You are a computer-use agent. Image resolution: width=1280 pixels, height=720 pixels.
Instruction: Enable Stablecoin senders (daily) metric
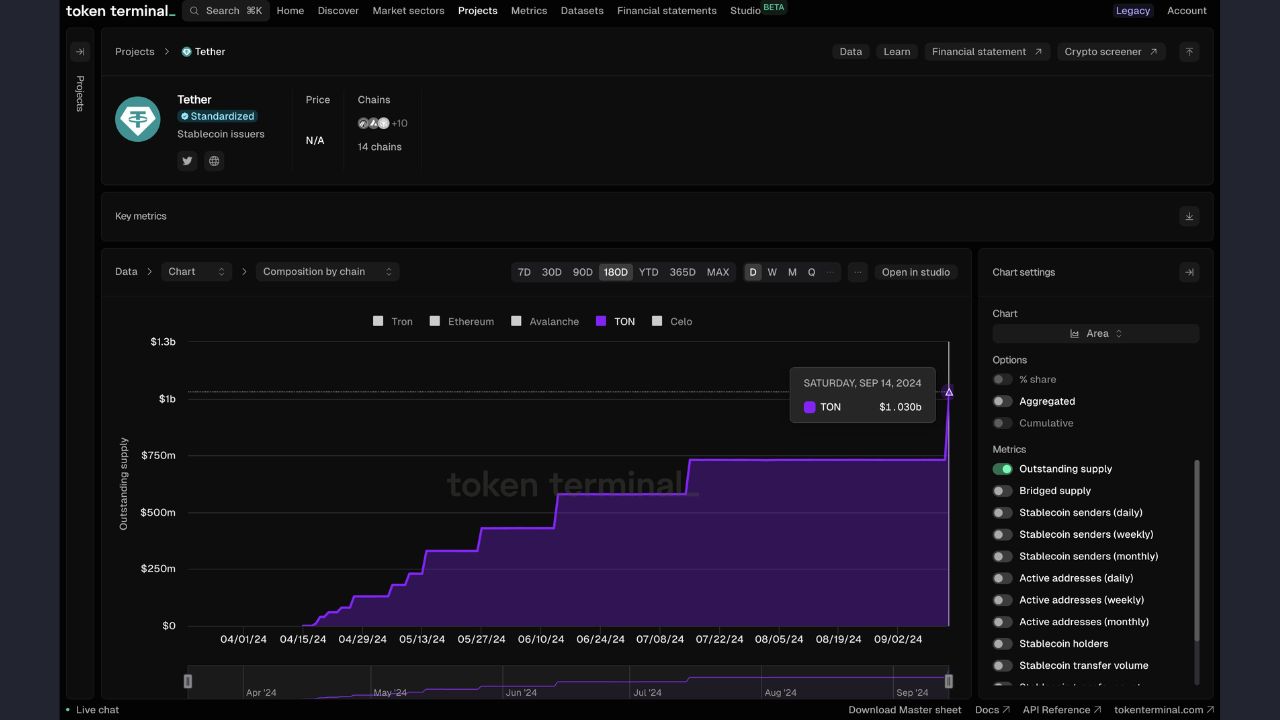pyautogui.click(x=1002, y=513)
